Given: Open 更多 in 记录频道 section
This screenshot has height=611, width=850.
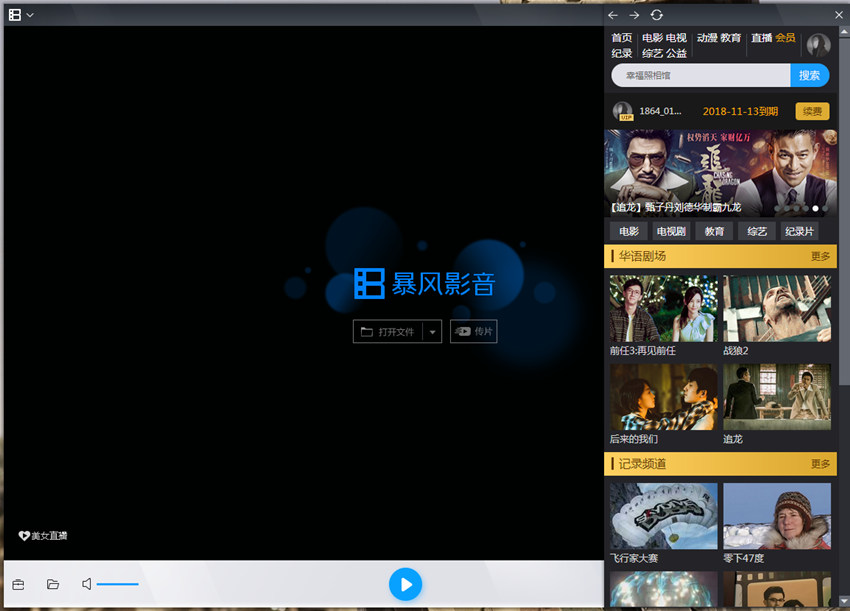Looking at the screenshot, I should click(x=820, y=464).
